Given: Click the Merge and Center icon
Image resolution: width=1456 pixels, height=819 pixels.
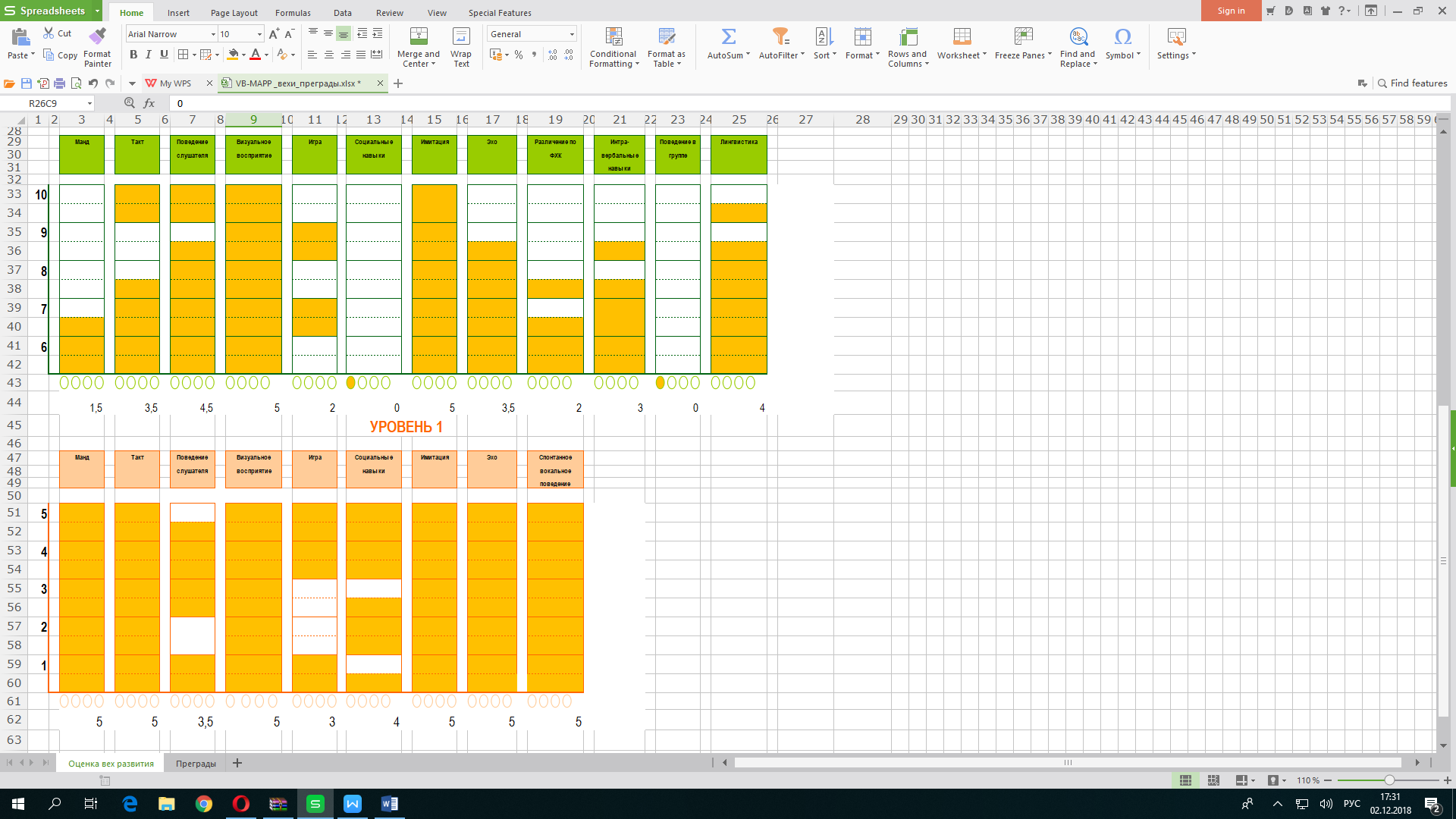Looking at the screenshot, I should click(x=418, y=36).
